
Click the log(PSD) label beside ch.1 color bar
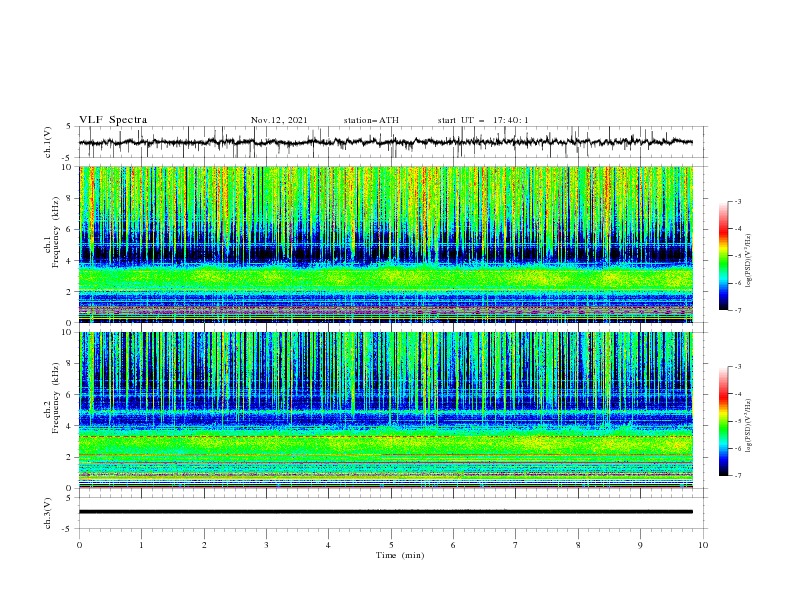coord(748,261)
